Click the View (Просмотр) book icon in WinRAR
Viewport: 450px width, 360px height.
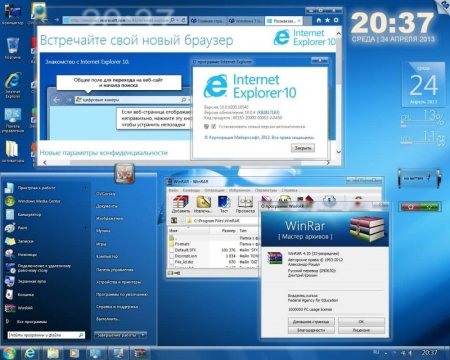(x=245, y=203)
